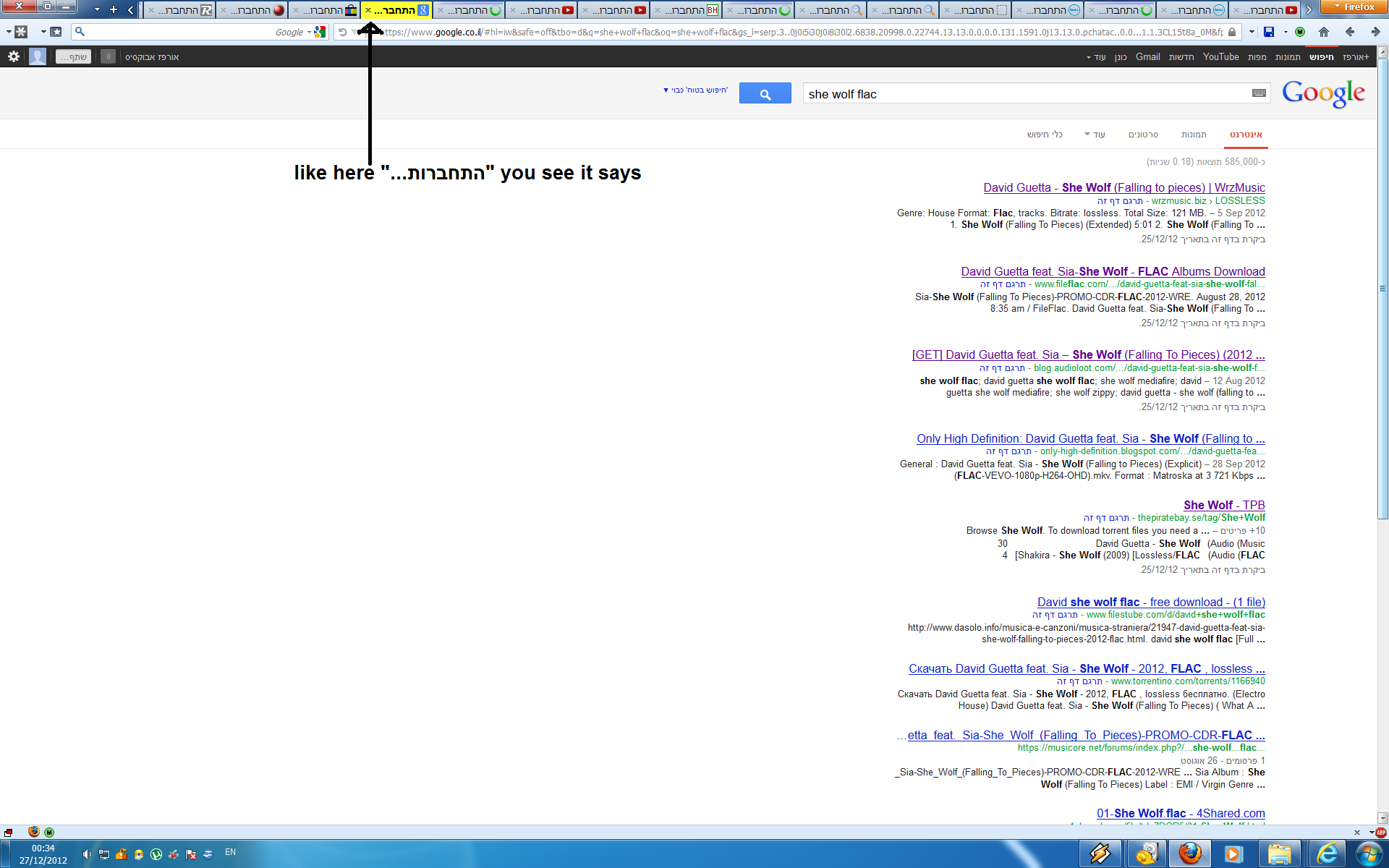The height and width of the screenshot is (868, 1389).
Task: Click the vertical scrollbar thumb
Action: point(1382,289)
